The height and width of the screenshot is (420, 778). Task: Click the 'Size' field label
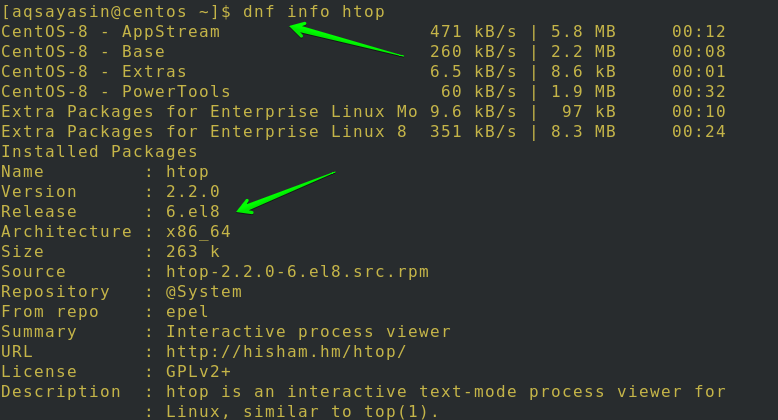[x=22, y=252]
